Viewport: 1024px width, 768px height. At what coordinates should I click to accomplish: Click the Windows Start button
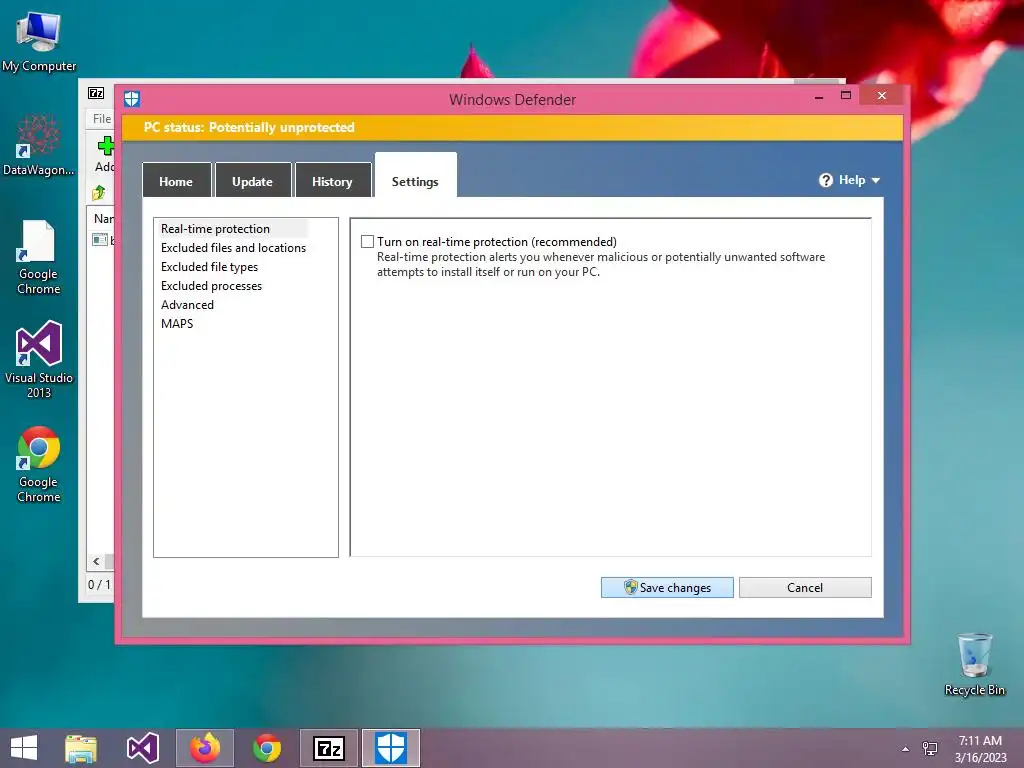coord(24,748)
